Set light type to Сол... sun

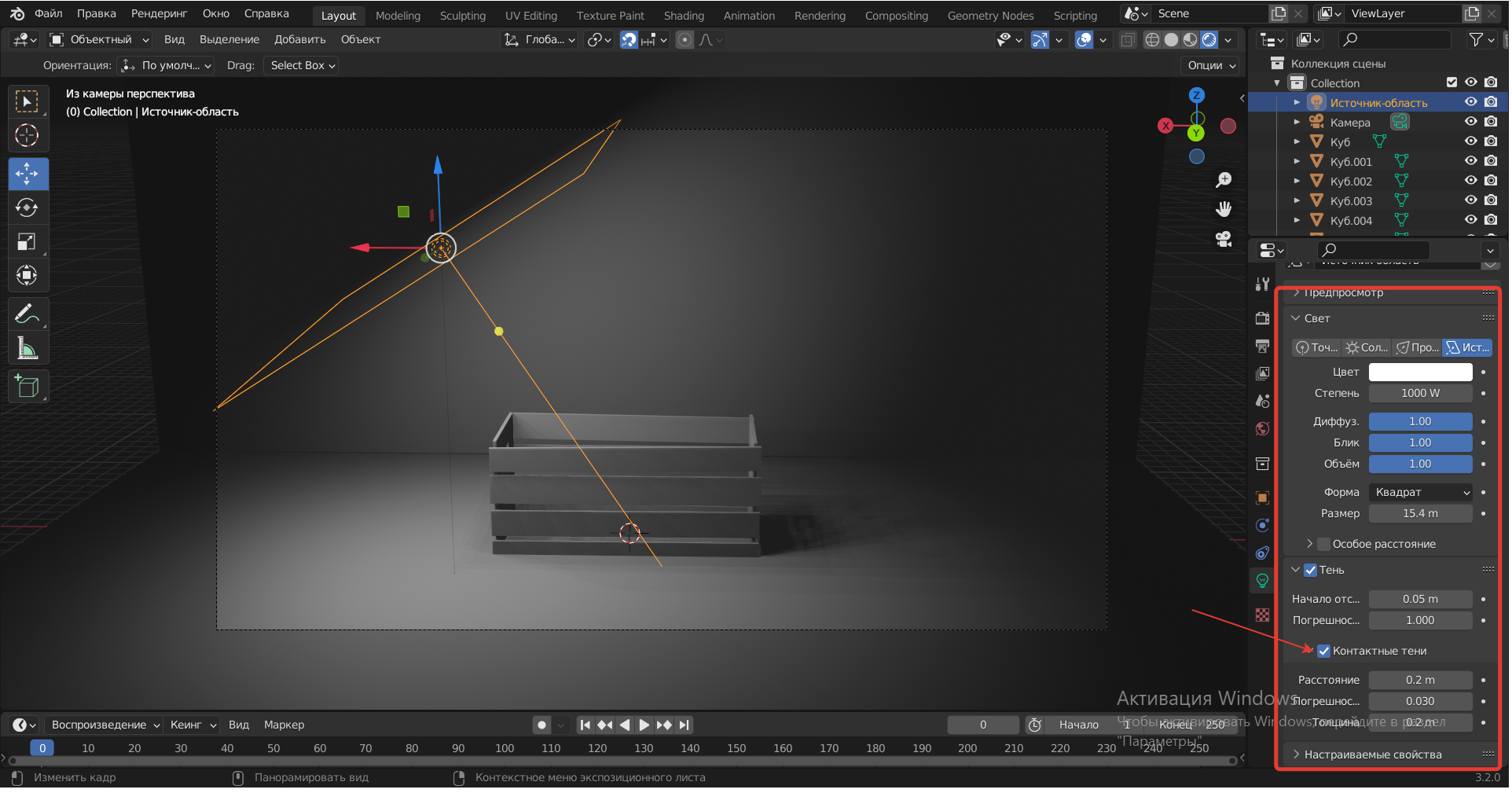[x=1366, y=347]
